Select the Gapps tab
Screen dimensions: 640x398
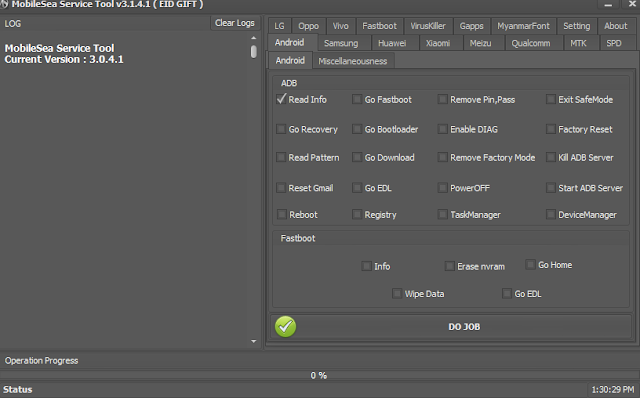[471, 26]
